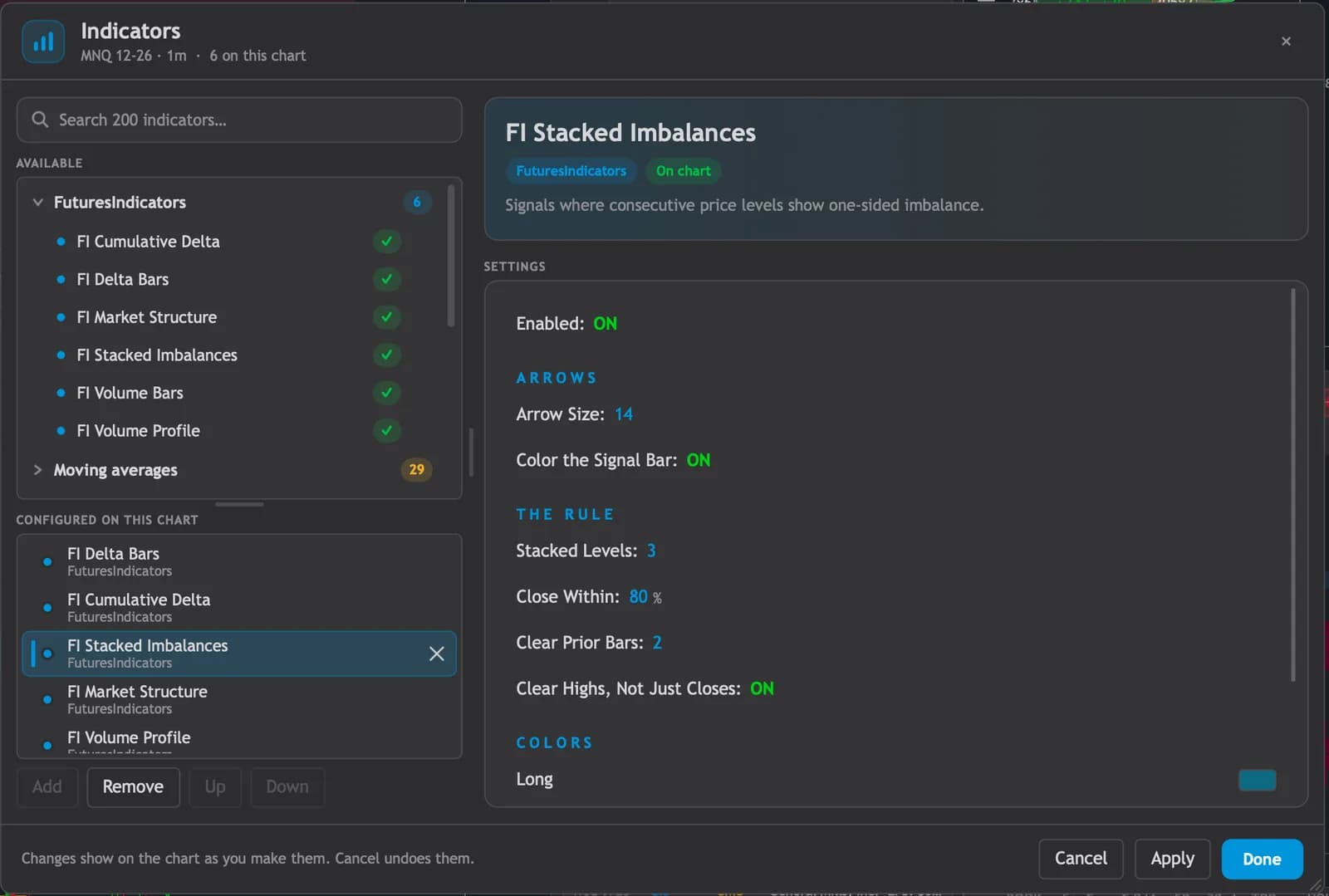
Task: Click green checkmark beside FI Stacked Imbalances in available list
Action: pyautogui.click(x=386, y=355)
